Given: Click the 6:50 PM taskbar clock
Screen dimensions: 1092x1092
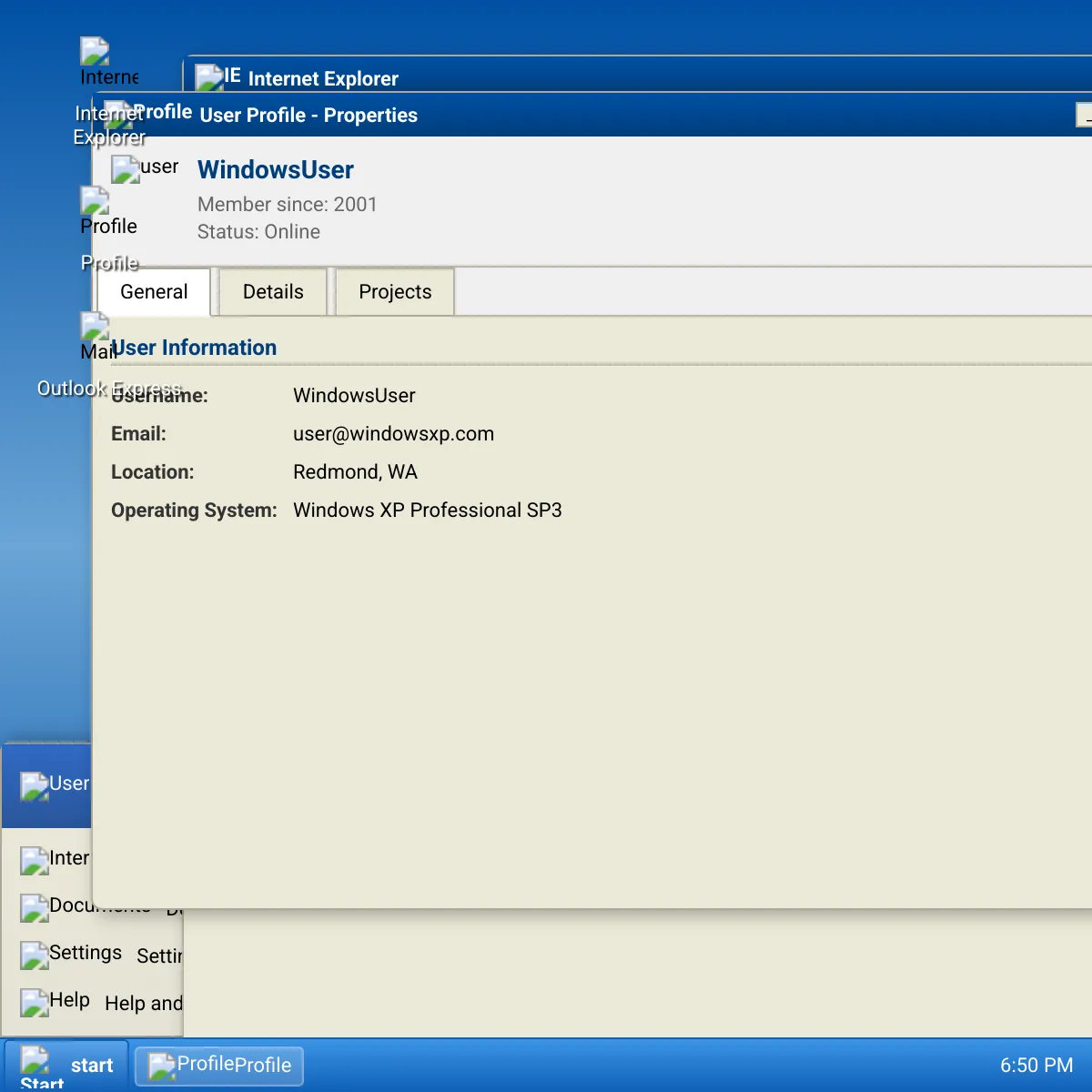Looking at the screenshot, I should pos(1036,1066).
